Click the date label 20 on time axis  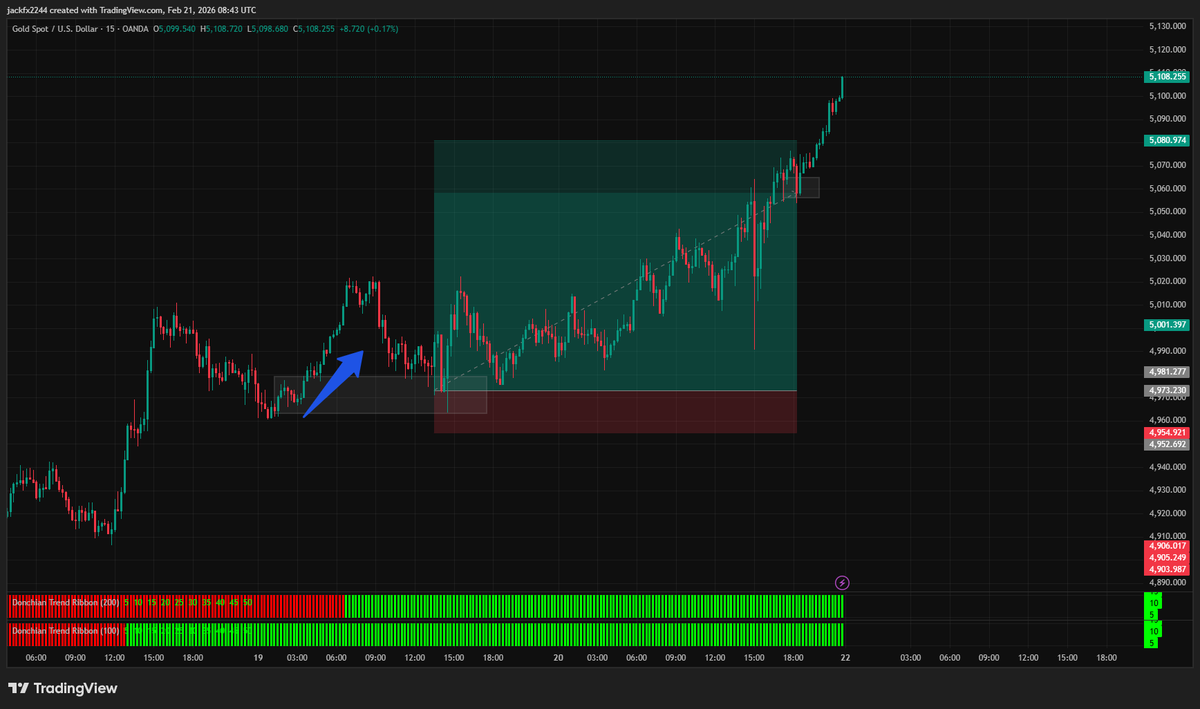(558, 658)
